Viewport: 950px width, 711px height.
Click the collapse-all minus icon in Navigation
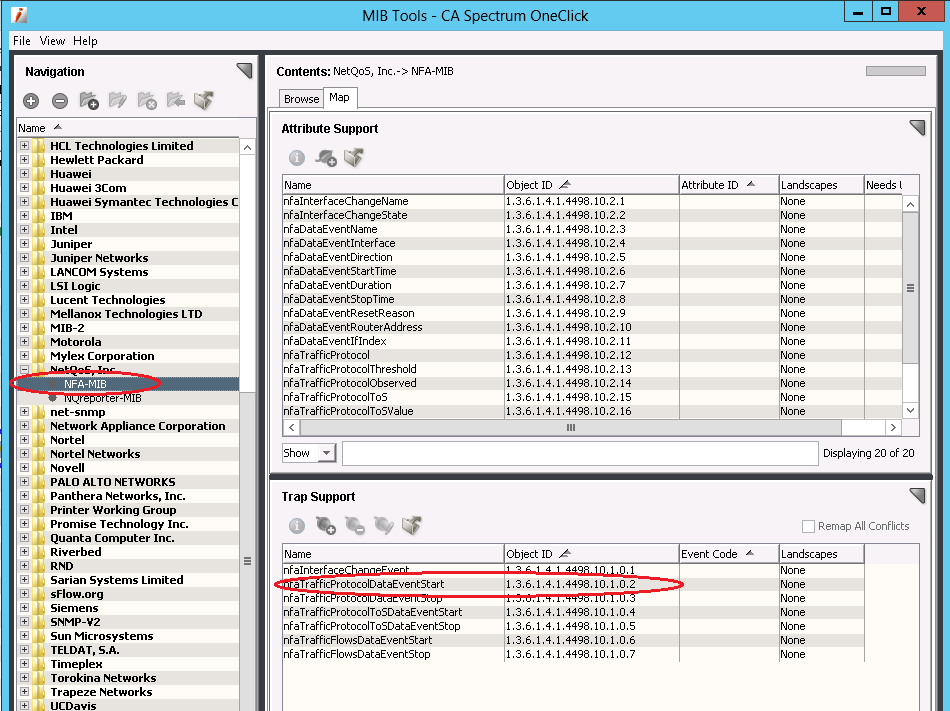pyautogui.click(x=60, y=101)
